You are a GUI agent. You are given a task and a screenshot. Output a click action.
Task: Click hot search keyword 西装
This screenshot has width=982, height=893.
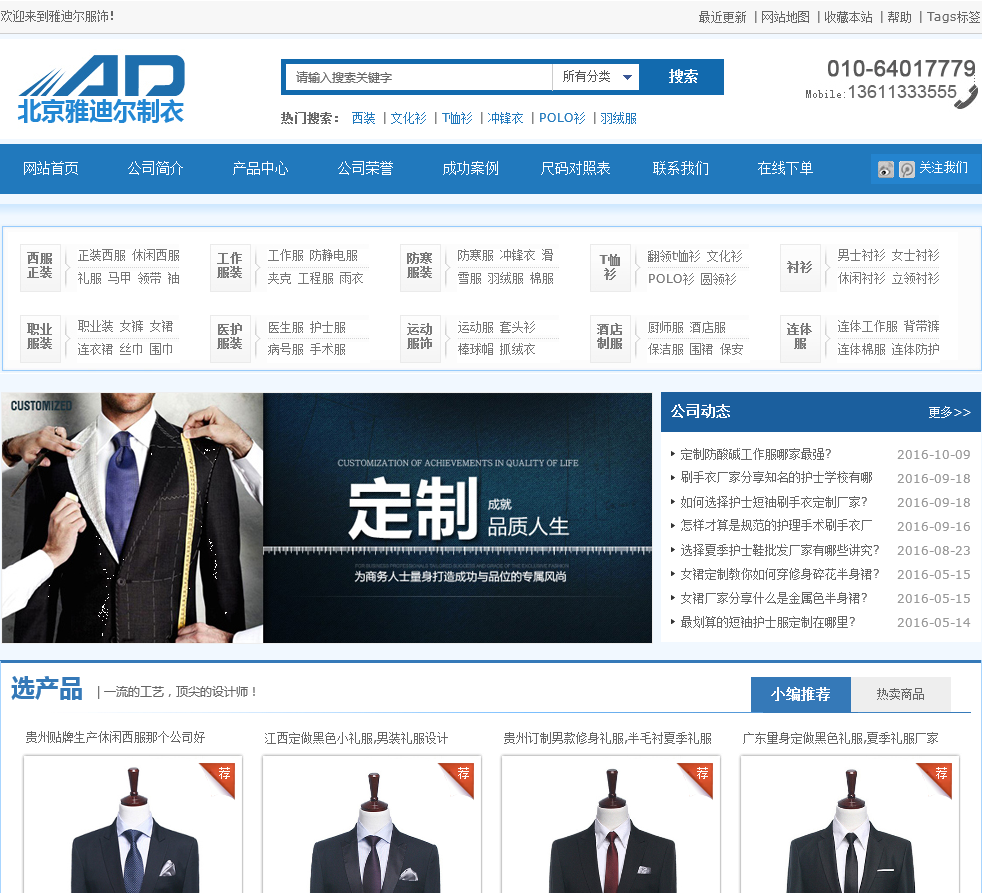363,118
